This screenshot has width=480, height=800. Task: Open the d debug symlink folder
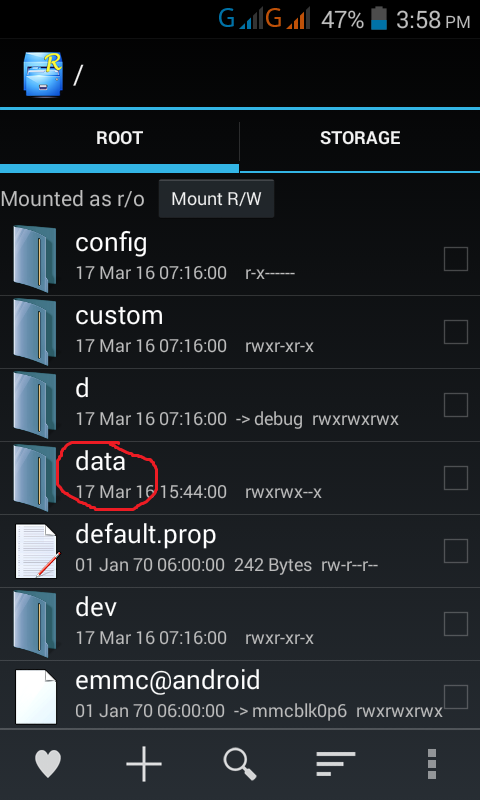(x=240, y=405)
